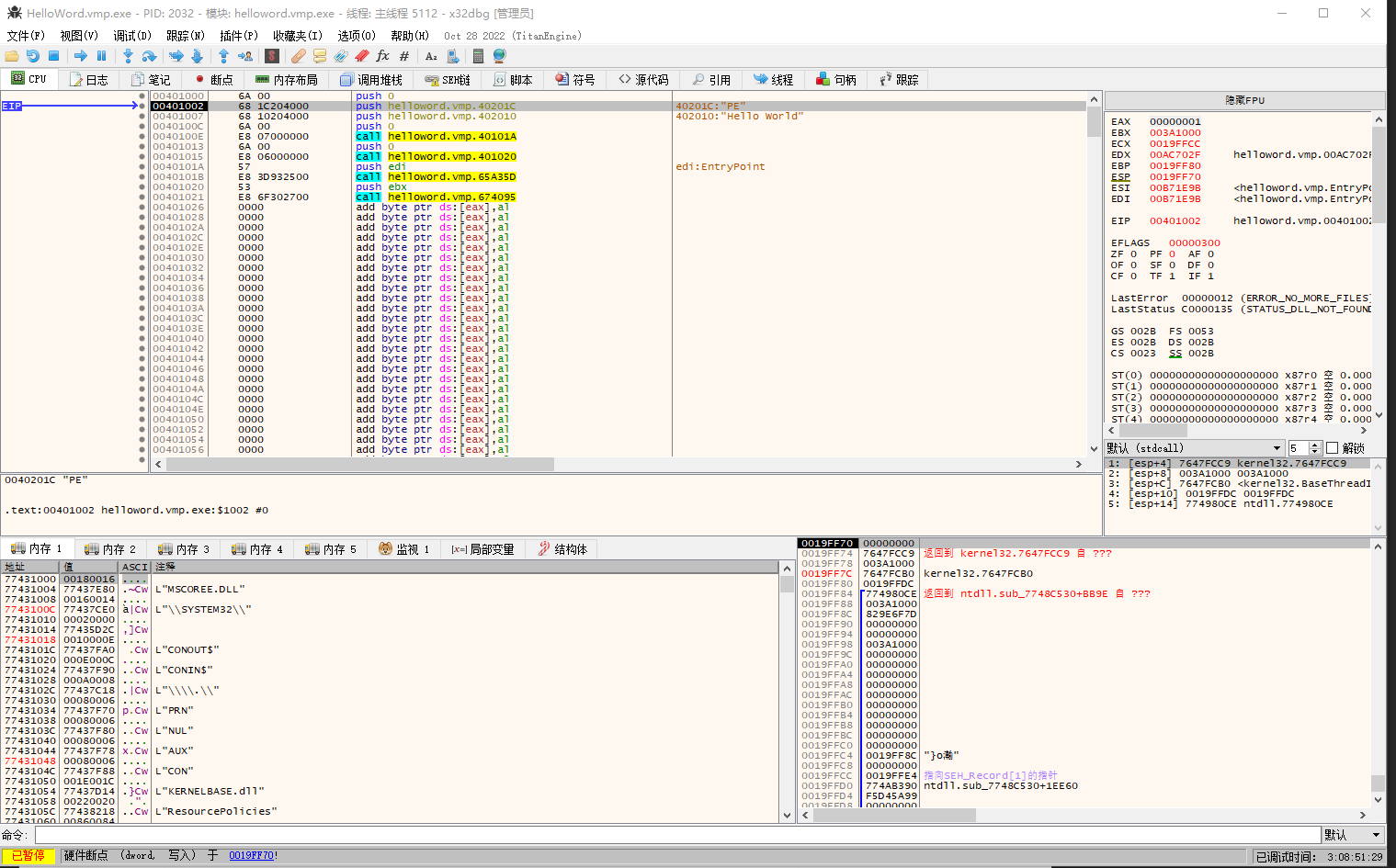Image resolution: width=1396 pixels, height=868 pixels.
Task: Select the call helloword.vmp.65A35D instruction row
Action: (618, 176)
